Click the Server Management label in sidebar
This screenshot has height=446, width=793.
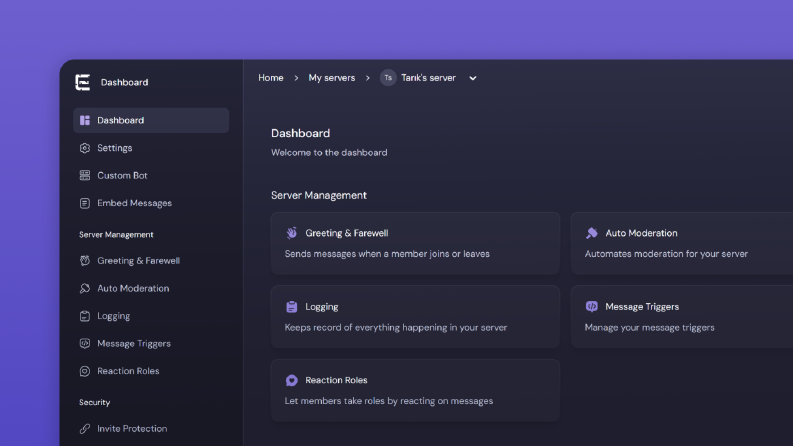click(116, 235)
